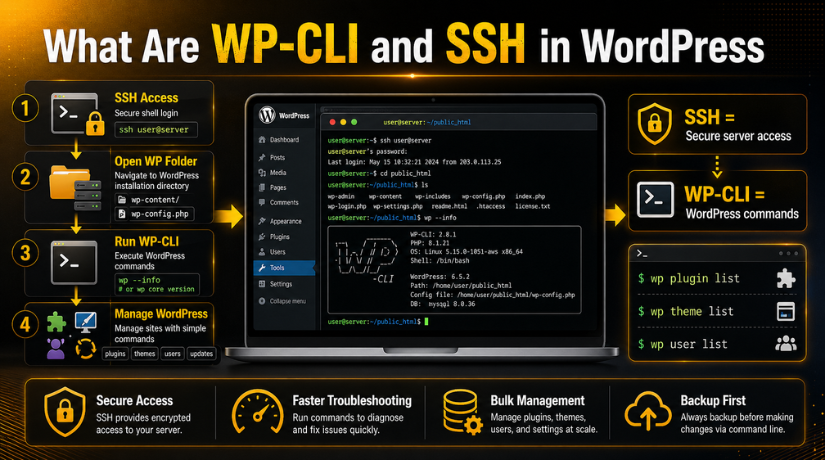This screenshot has width=825, height=460.
Task: Click the red terminal close dot
Action: [333, 122]
